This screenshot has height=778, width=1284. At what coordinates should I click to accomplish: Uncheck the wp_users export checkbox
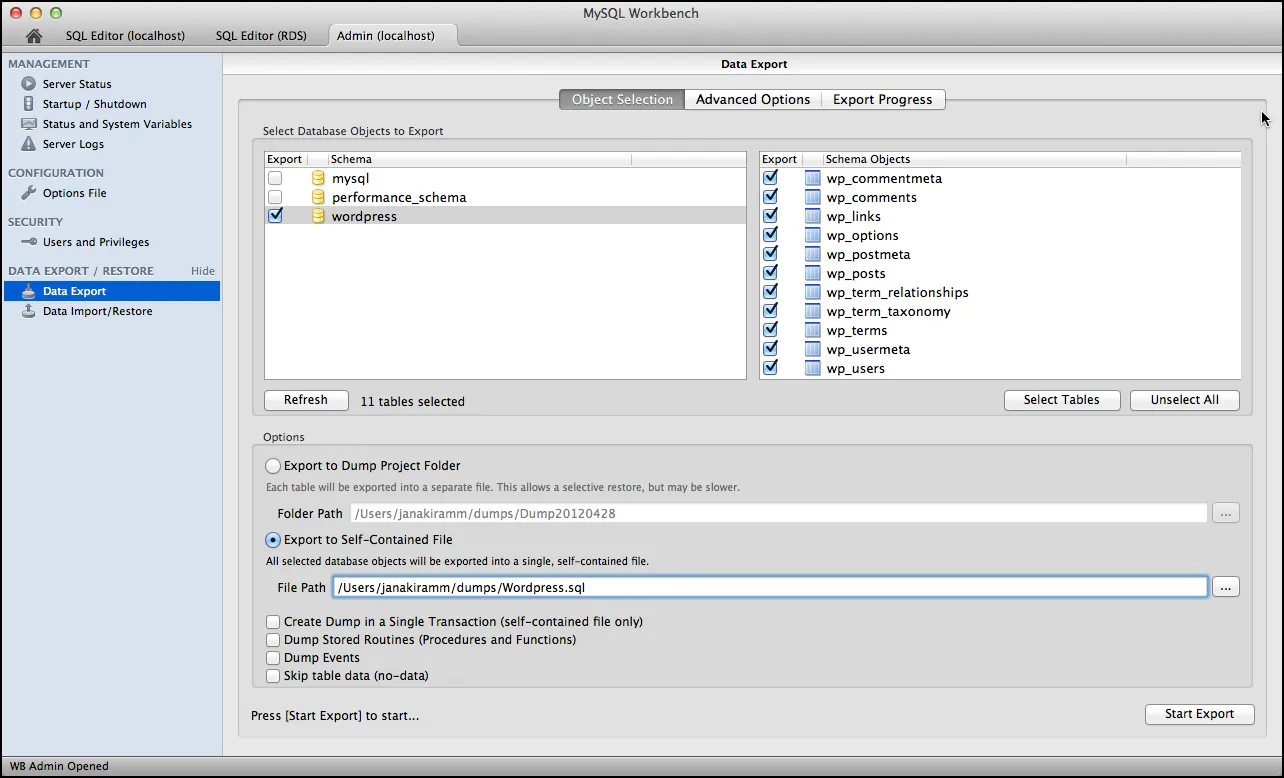click(x=770, y=367)
